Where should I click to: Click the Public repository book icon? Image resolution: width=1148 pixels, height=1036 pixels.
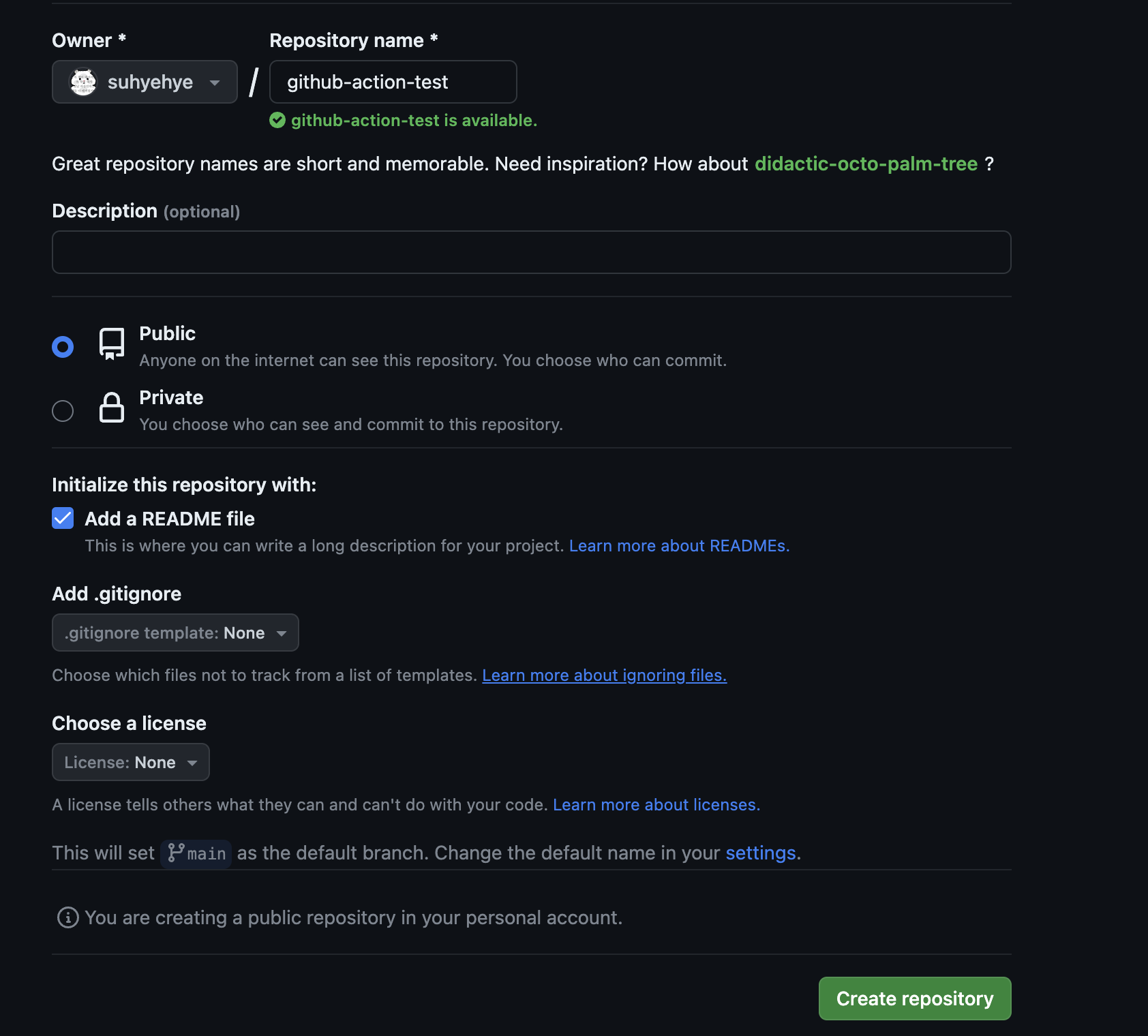point(111,344)
